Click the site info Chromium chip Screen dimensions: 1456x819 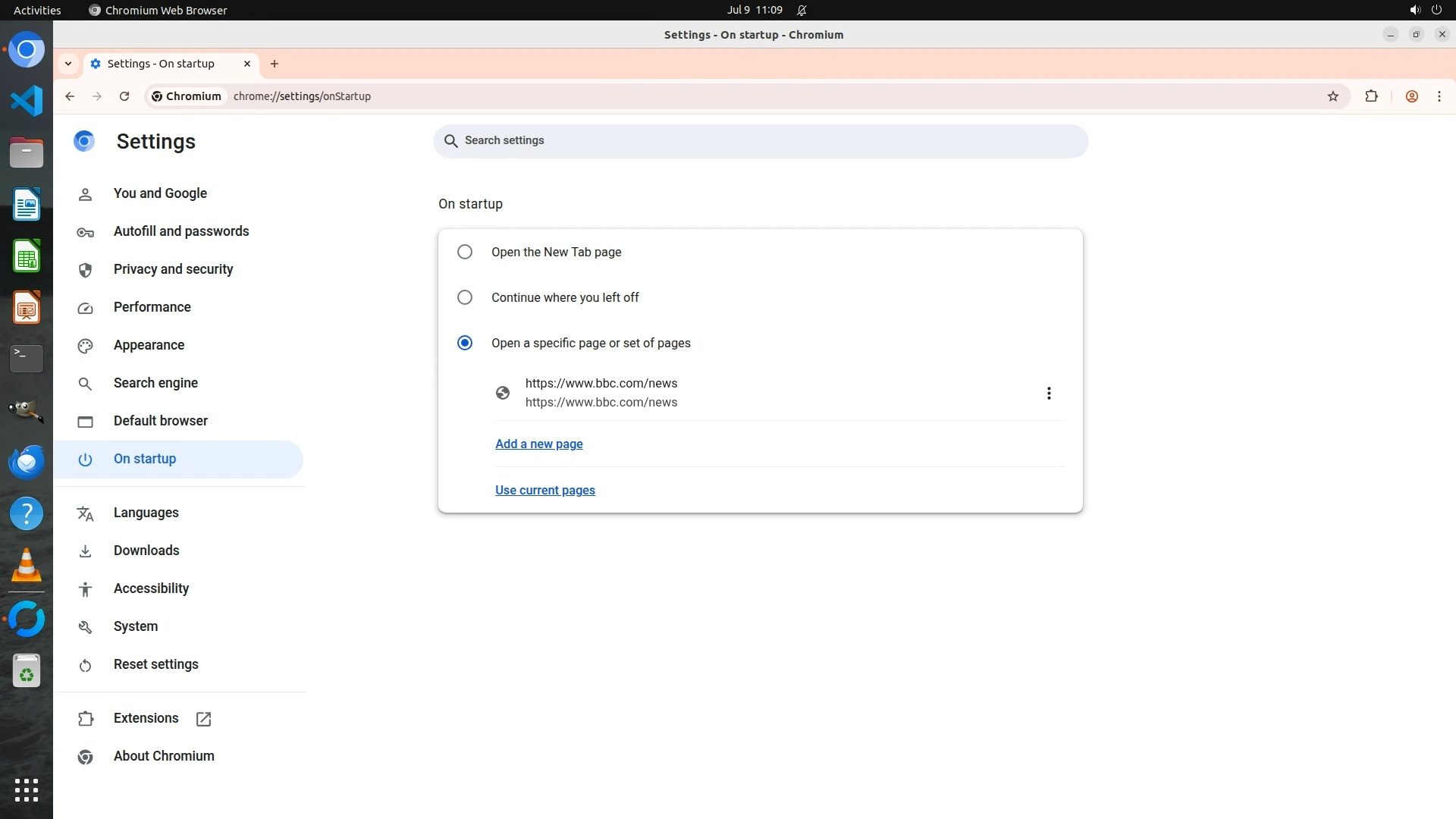coord(187,96)
